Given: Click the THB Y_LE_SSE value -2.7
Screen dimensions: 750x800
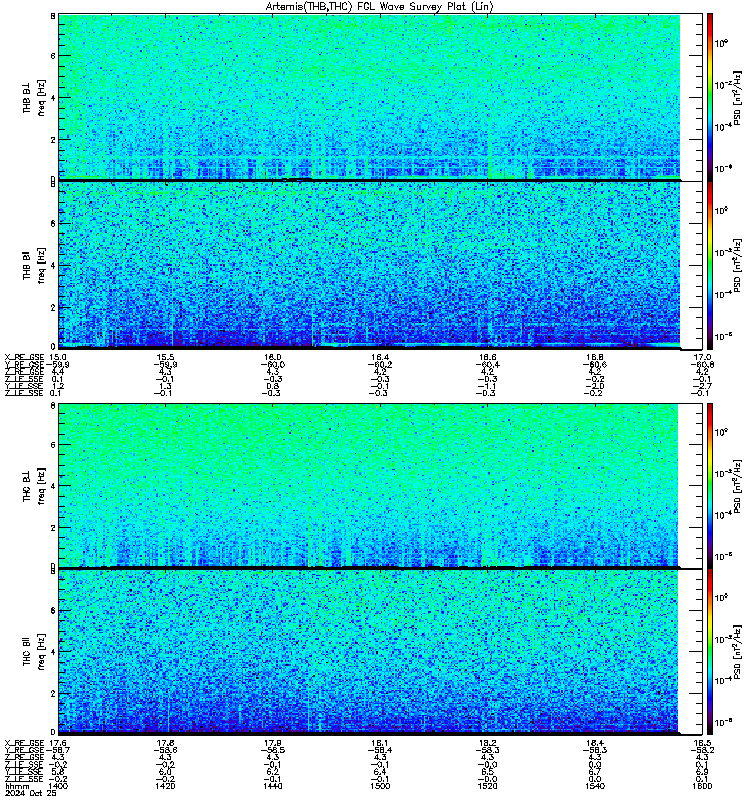Looking at the screenshot, I should [x=701, y=386].
